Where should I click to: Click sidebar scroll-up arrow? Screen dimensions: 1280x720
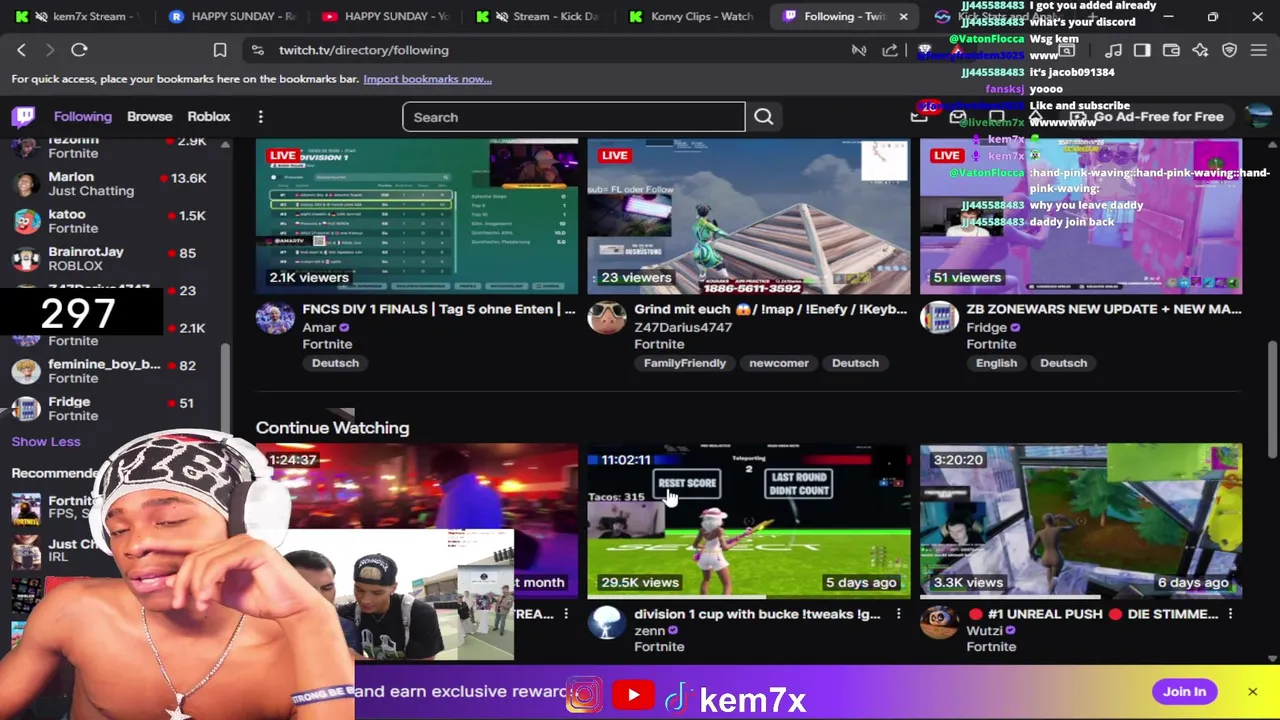point(225,146)
